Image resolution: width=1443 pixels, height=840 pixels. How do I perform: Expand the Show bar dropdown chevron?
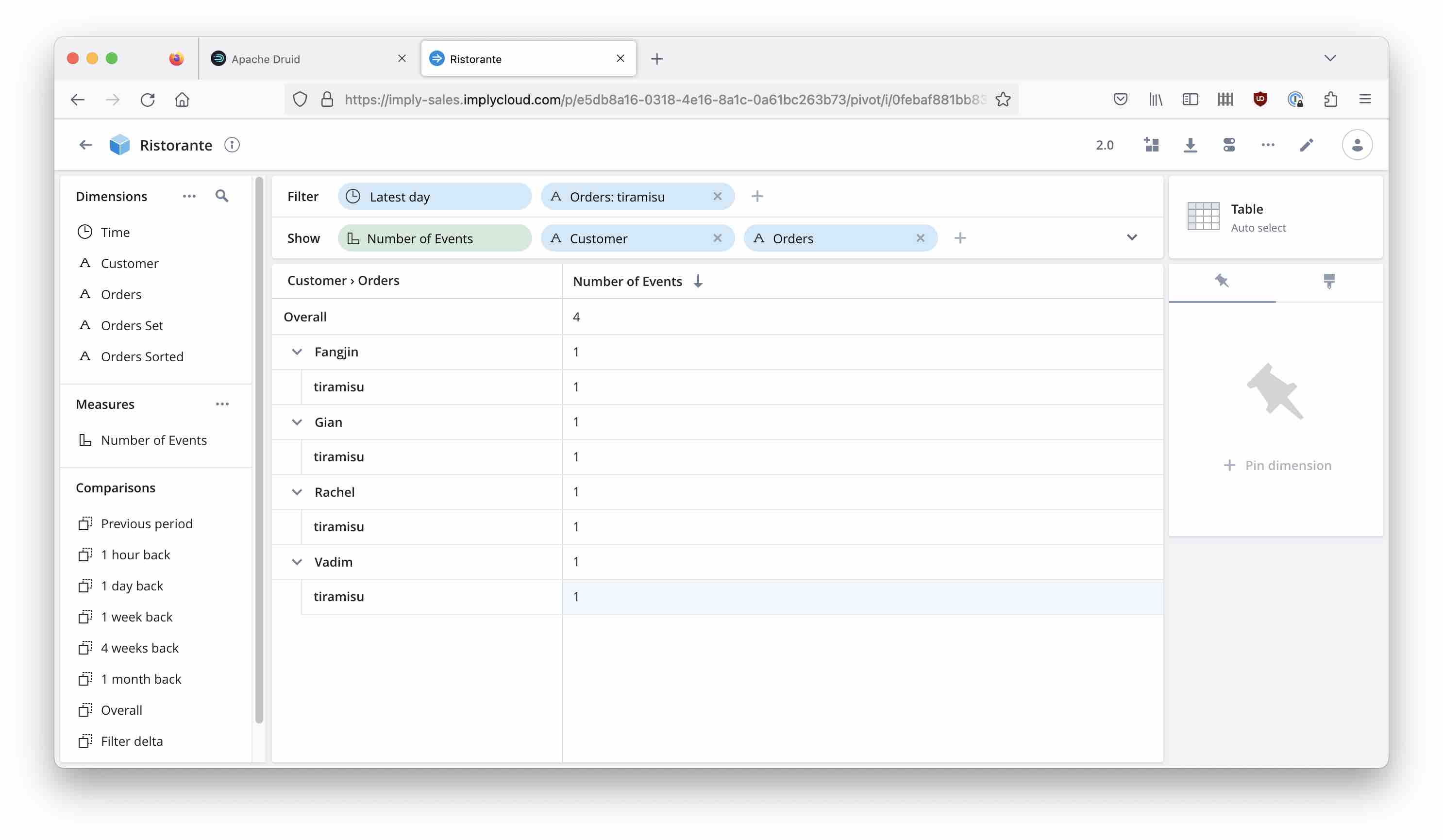click(x=1131, y=237)
